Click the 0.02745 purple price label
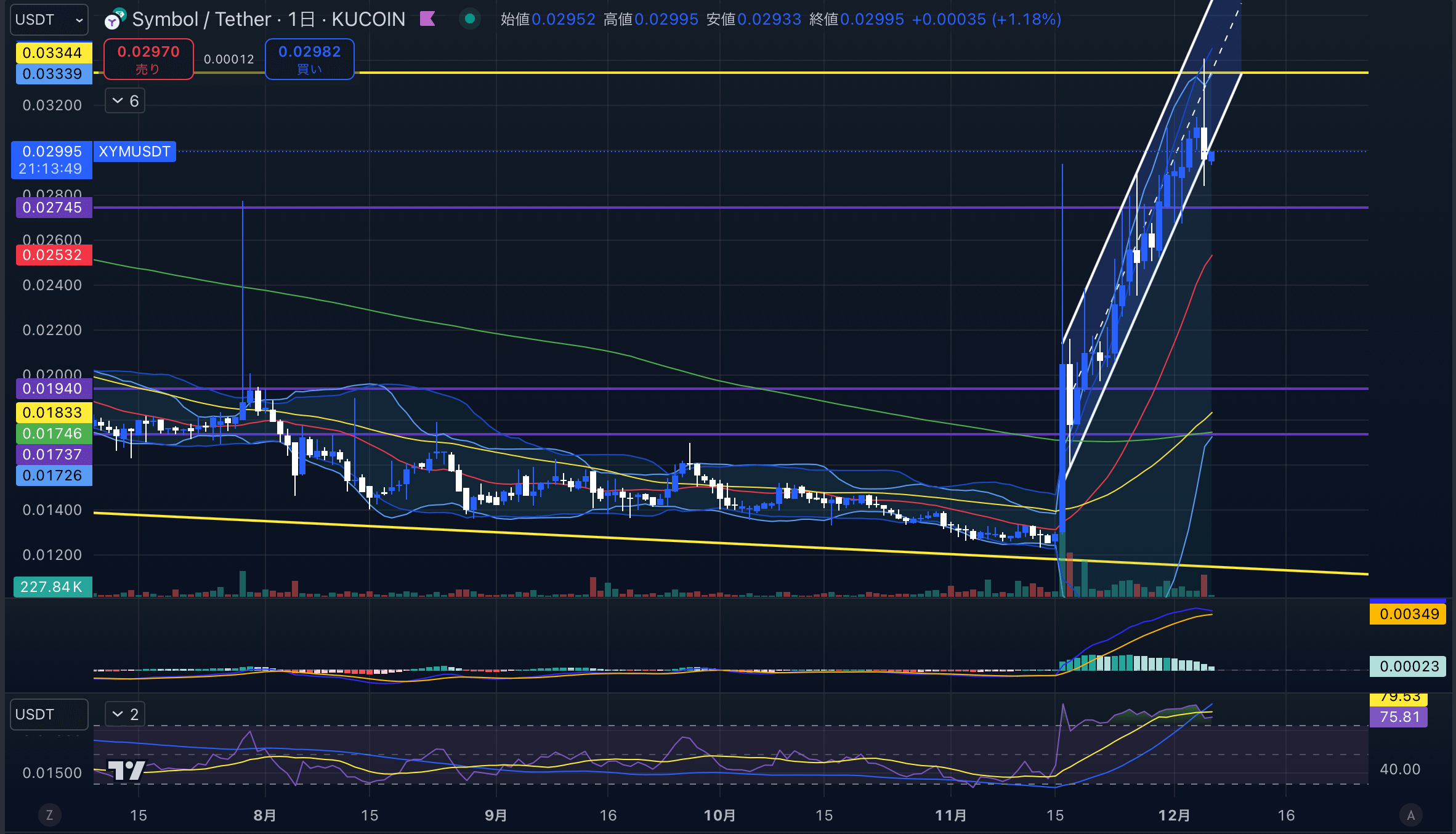 [x=54, y=208]
